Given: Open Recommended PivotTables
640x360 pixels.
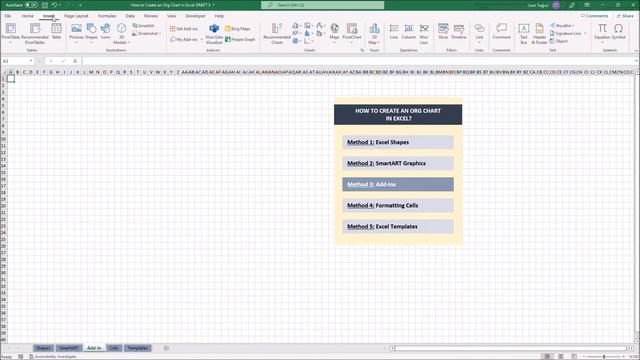Looking at the screenshot, I should coord(35,32).
